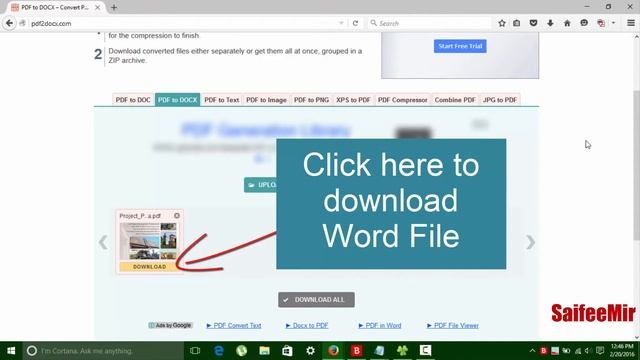Screen dimensions: 640x360
Task: Open Task View on the taskbar
Action: (195, 351)
